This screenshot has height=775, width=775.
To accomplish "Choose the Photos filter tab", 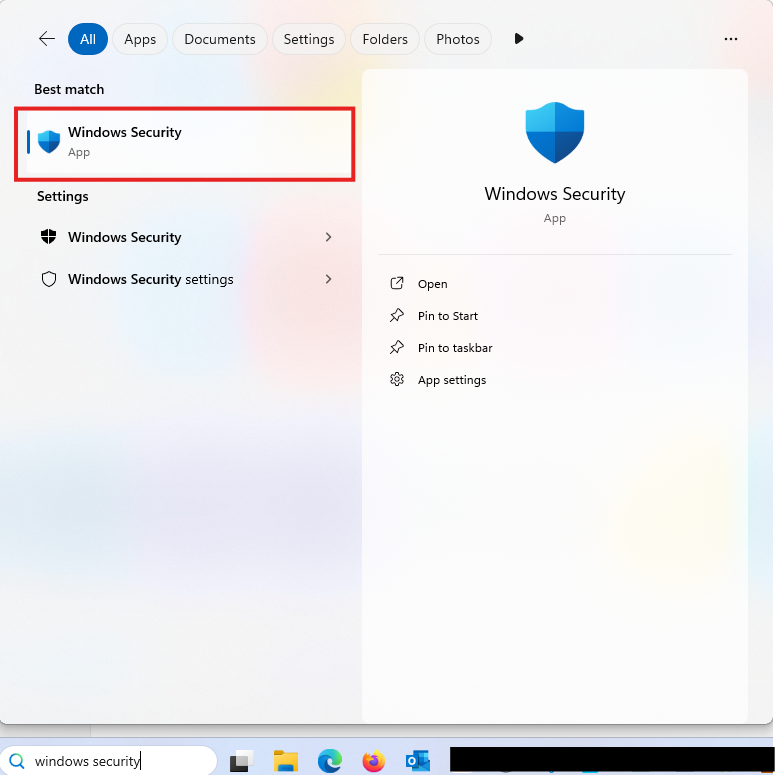I will tap(458, 39).
